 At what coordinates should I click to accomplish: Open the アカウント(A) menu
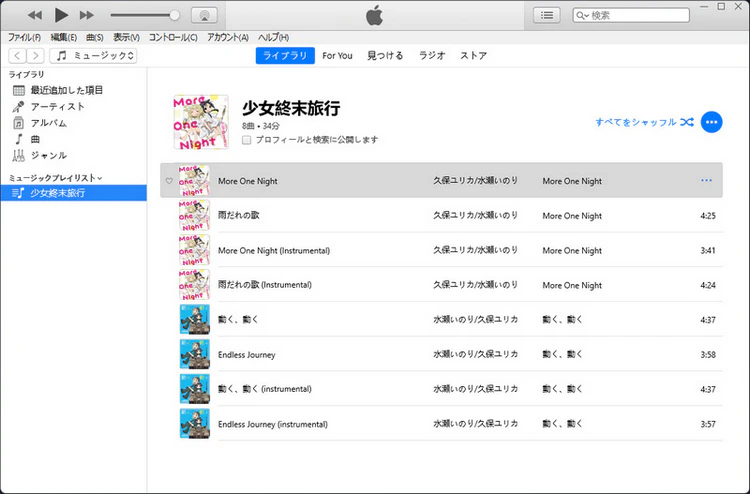[x=228, y=37]
